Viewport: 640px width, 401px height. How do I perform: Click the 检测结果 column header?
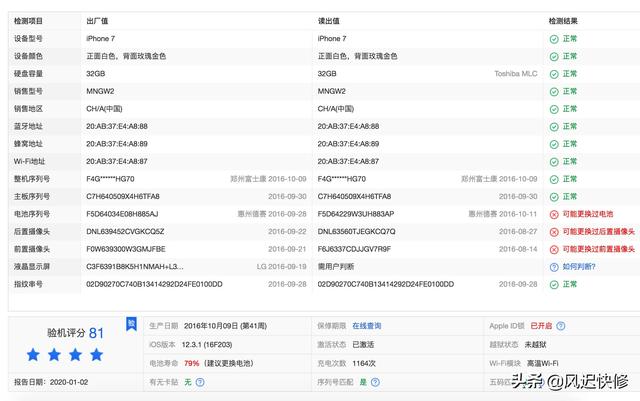[x=563, y=21]
